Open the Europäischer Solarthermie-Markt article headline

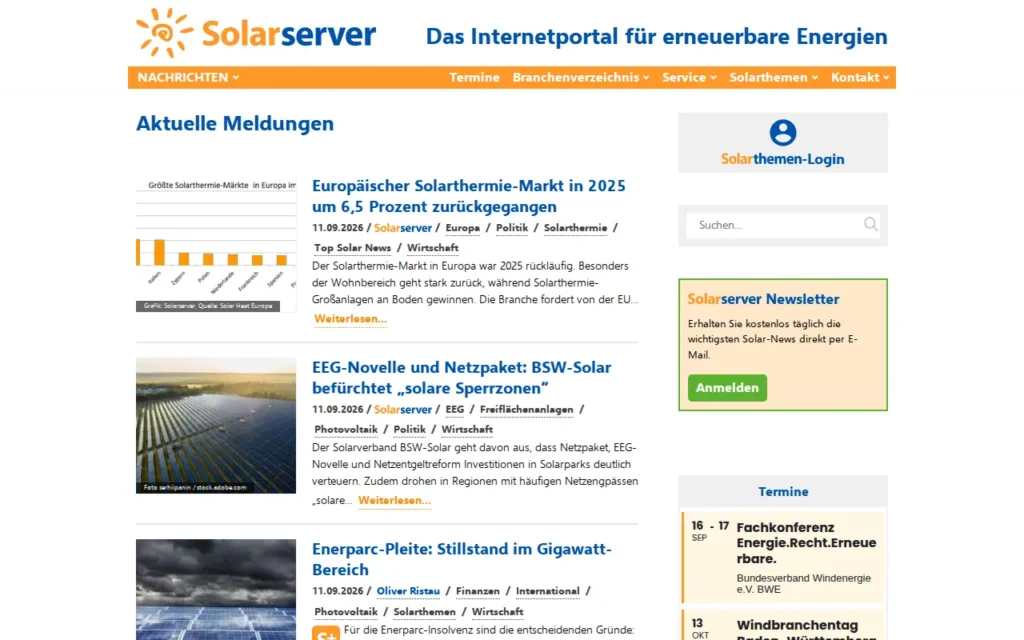coord(468,196)
